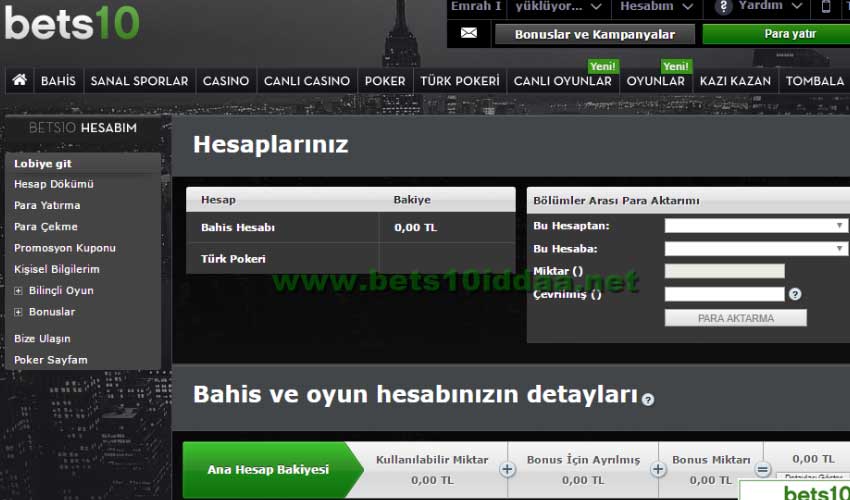Click plus icon between Kullanılabilir Miktar and Bonus
This screenshot has height=500, width=850.
507,469
